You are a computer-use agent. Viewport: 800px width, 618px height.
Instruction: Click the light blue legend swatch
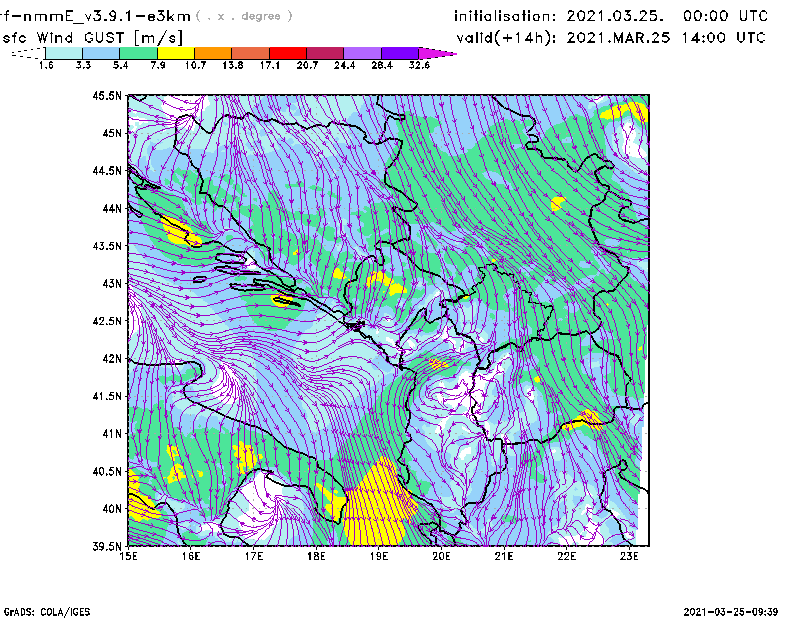coord(101,53)
